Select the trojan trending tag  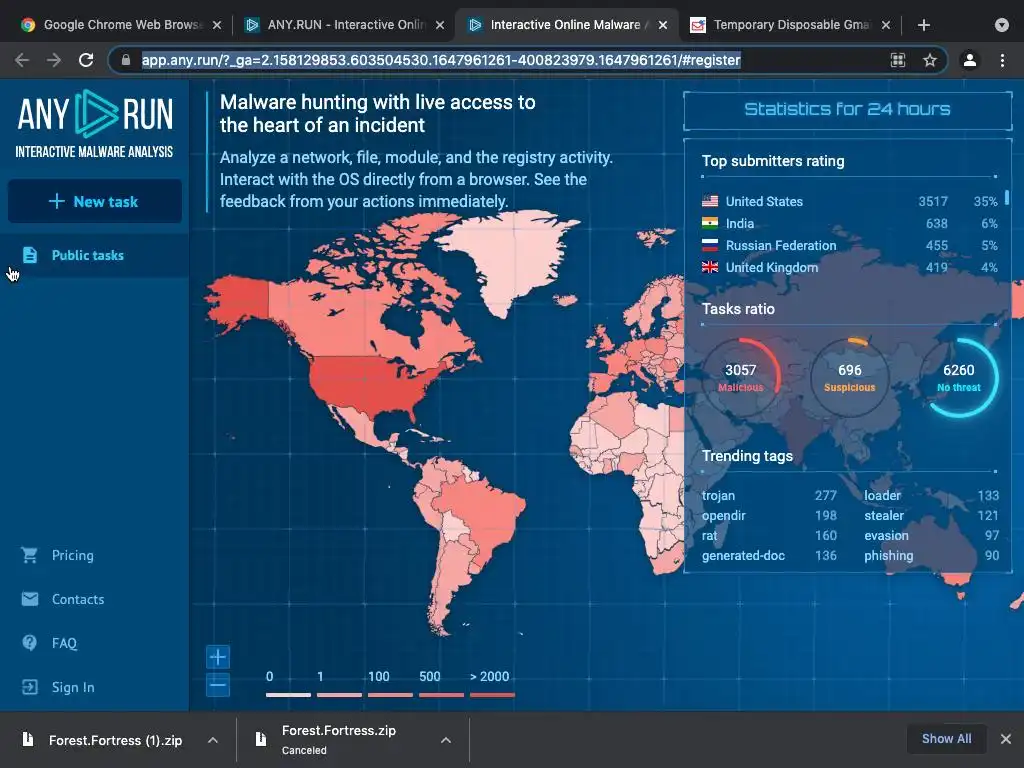point(718,496)
